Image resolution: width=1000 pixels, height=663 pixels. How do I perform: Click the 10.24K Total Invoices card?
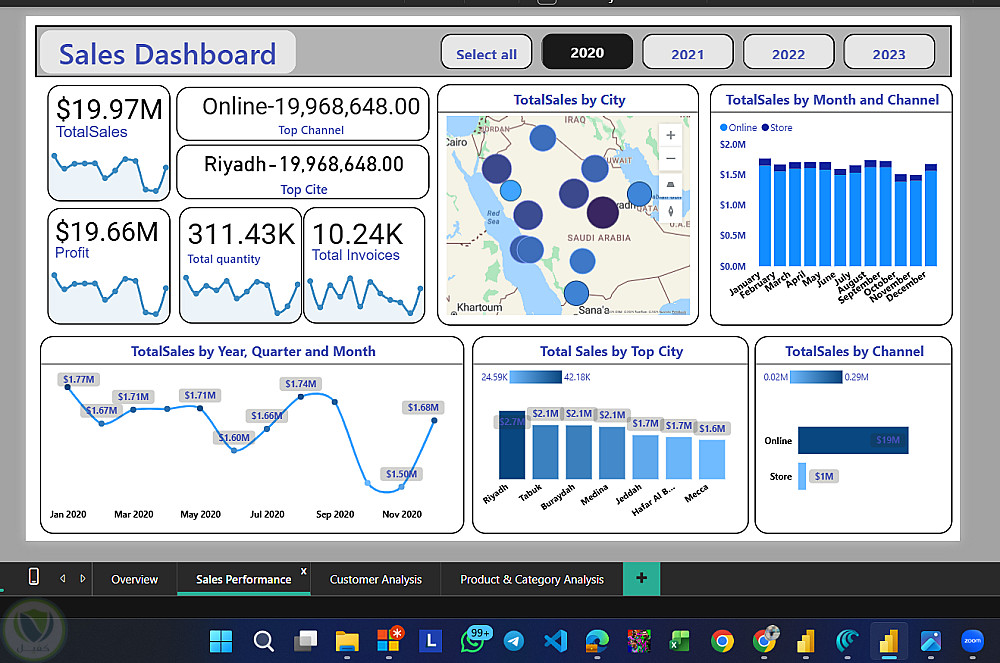coord(364,265)
